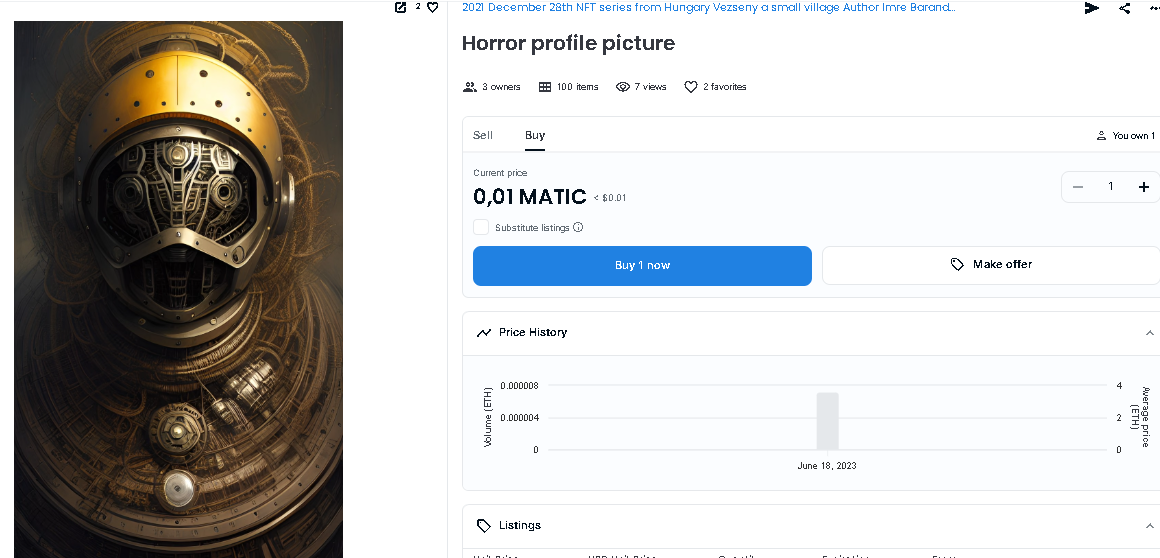
Task: Click the share icon at top right
Action: [1125, 8]
